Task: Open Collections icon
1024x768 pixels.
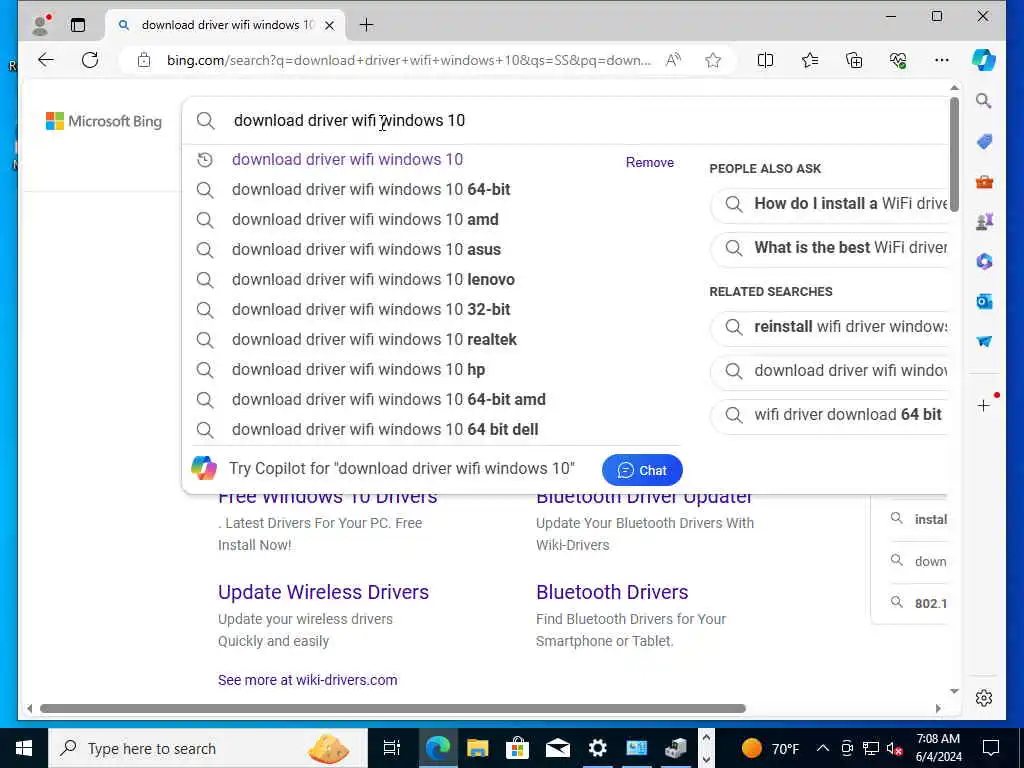Action: click(x=854, y=60)
